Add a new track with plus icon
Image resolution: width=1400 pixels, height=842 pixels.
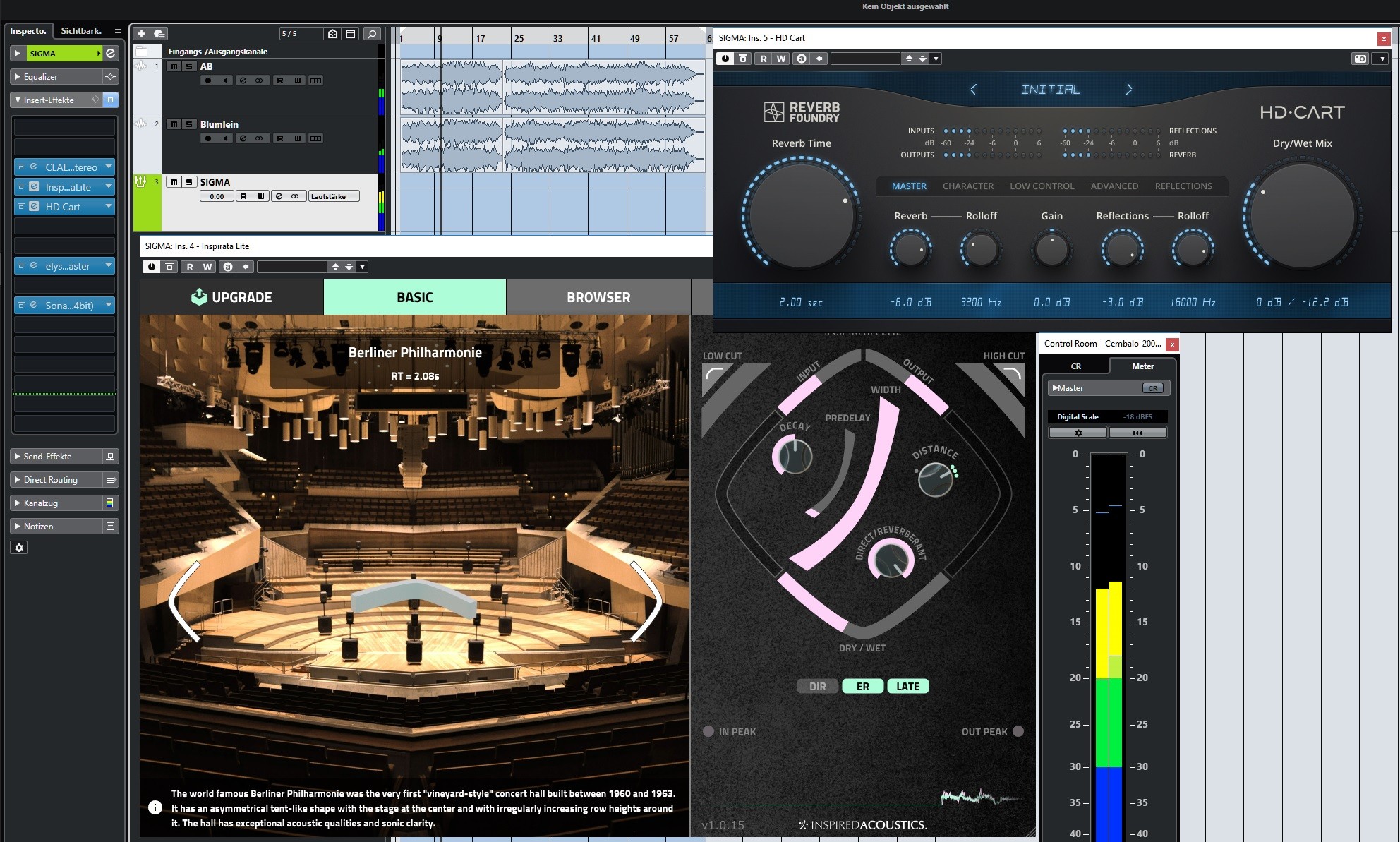(x=141, y=33)
